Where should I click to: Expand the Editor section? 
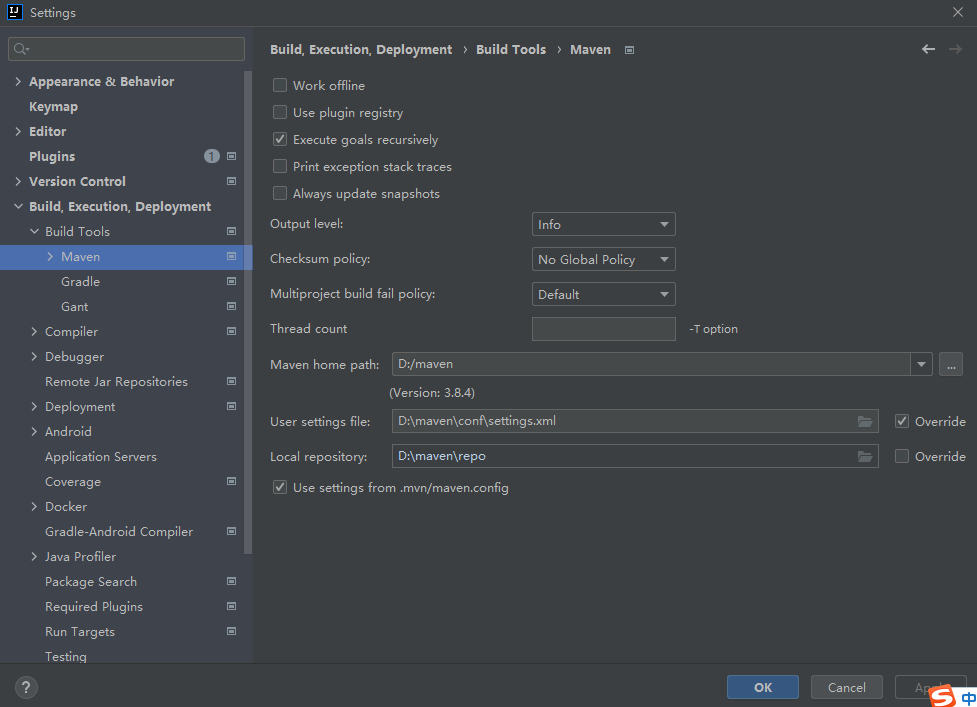18,131
